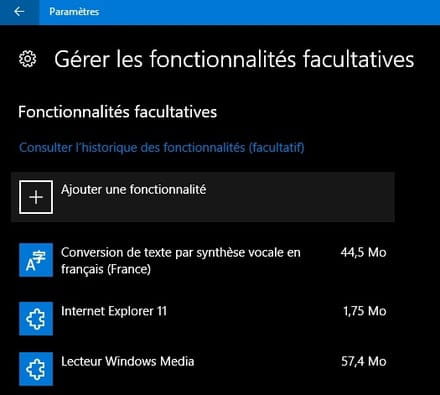440x395 pixels.
Task: Click the blue title bar empty area
Action: tap(267, 12)
